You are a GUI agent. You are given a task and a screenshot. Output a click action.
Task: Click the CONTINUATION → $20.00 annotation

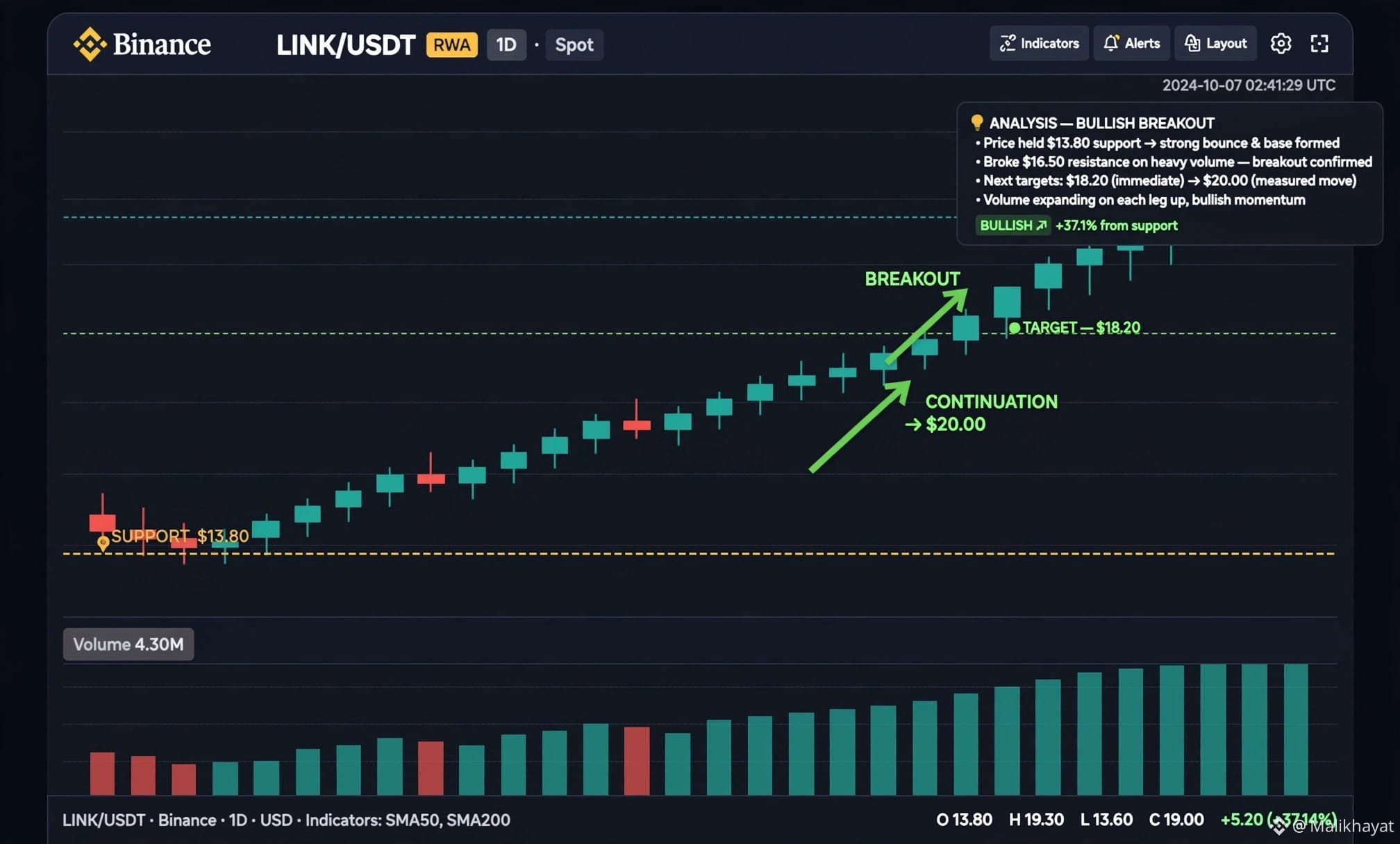(981, 413)
